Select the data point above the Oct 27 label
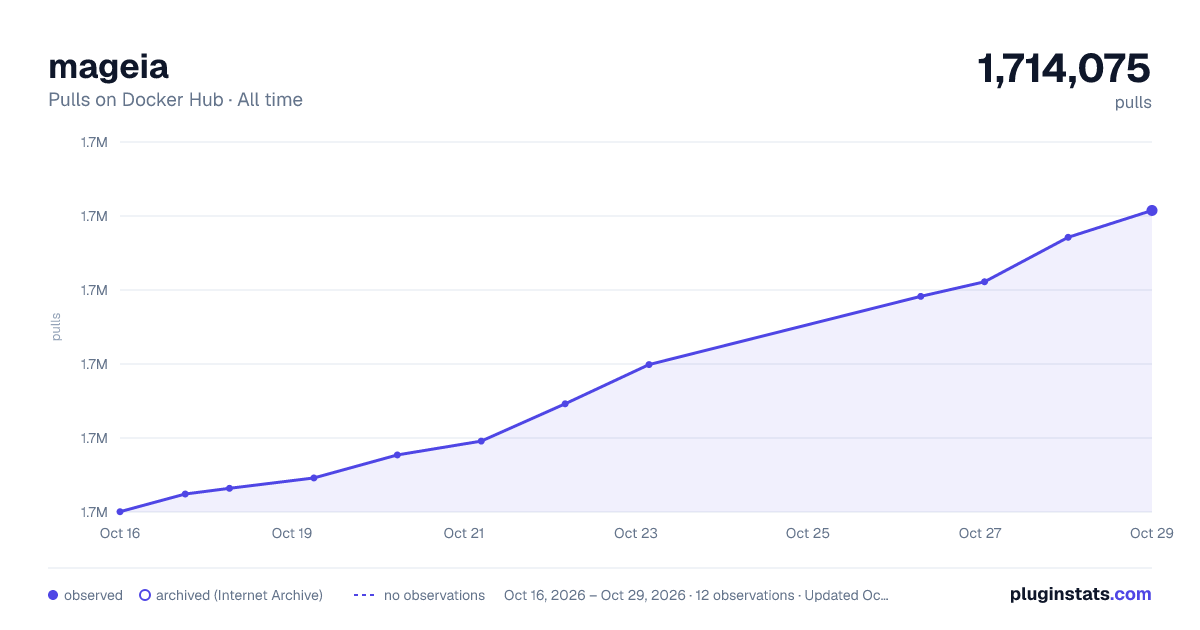The width and height of the screenshot is (1200, 630). (984, 282)
